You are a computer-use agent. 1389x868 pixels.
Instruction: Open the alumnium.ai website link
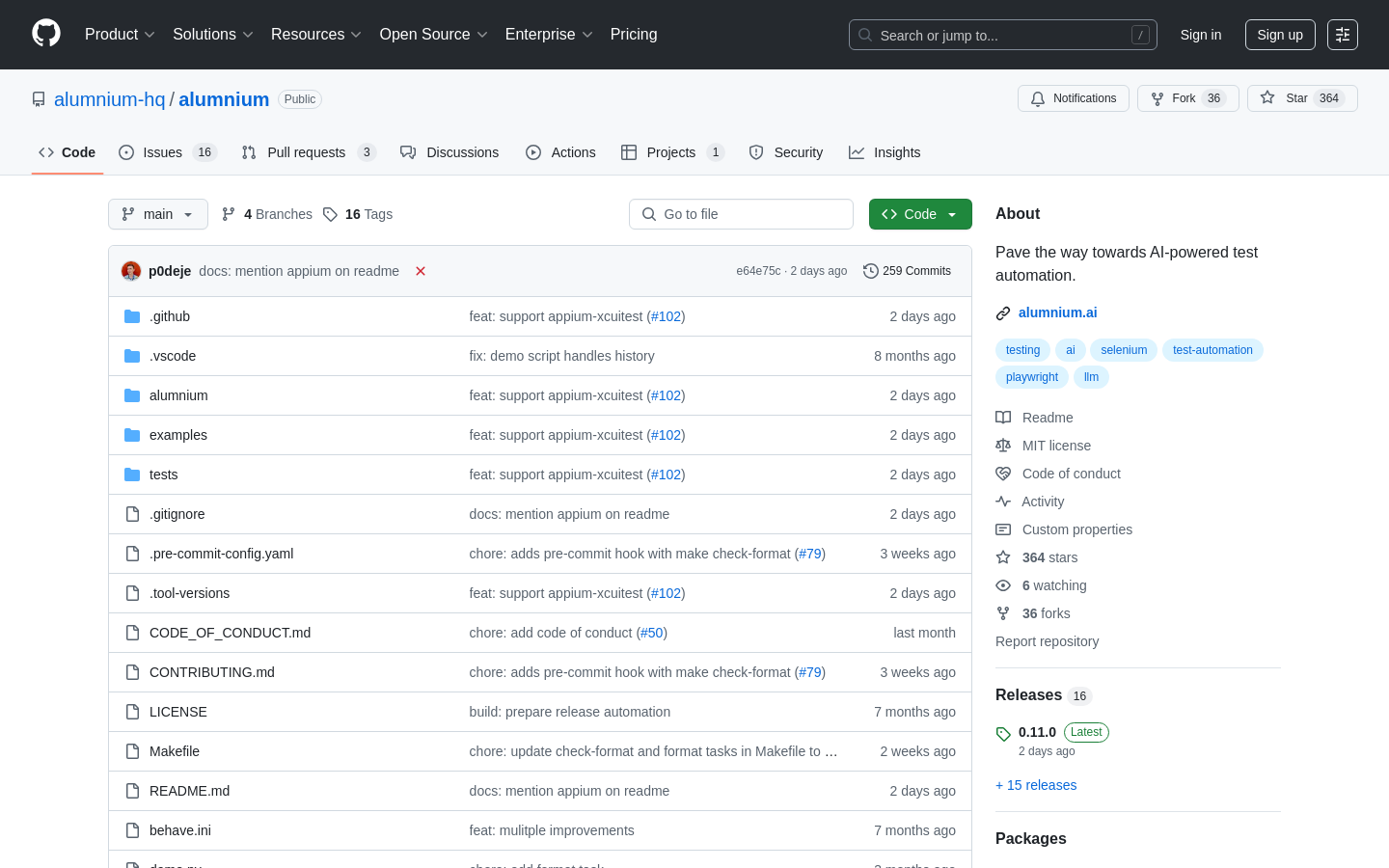1057,312
